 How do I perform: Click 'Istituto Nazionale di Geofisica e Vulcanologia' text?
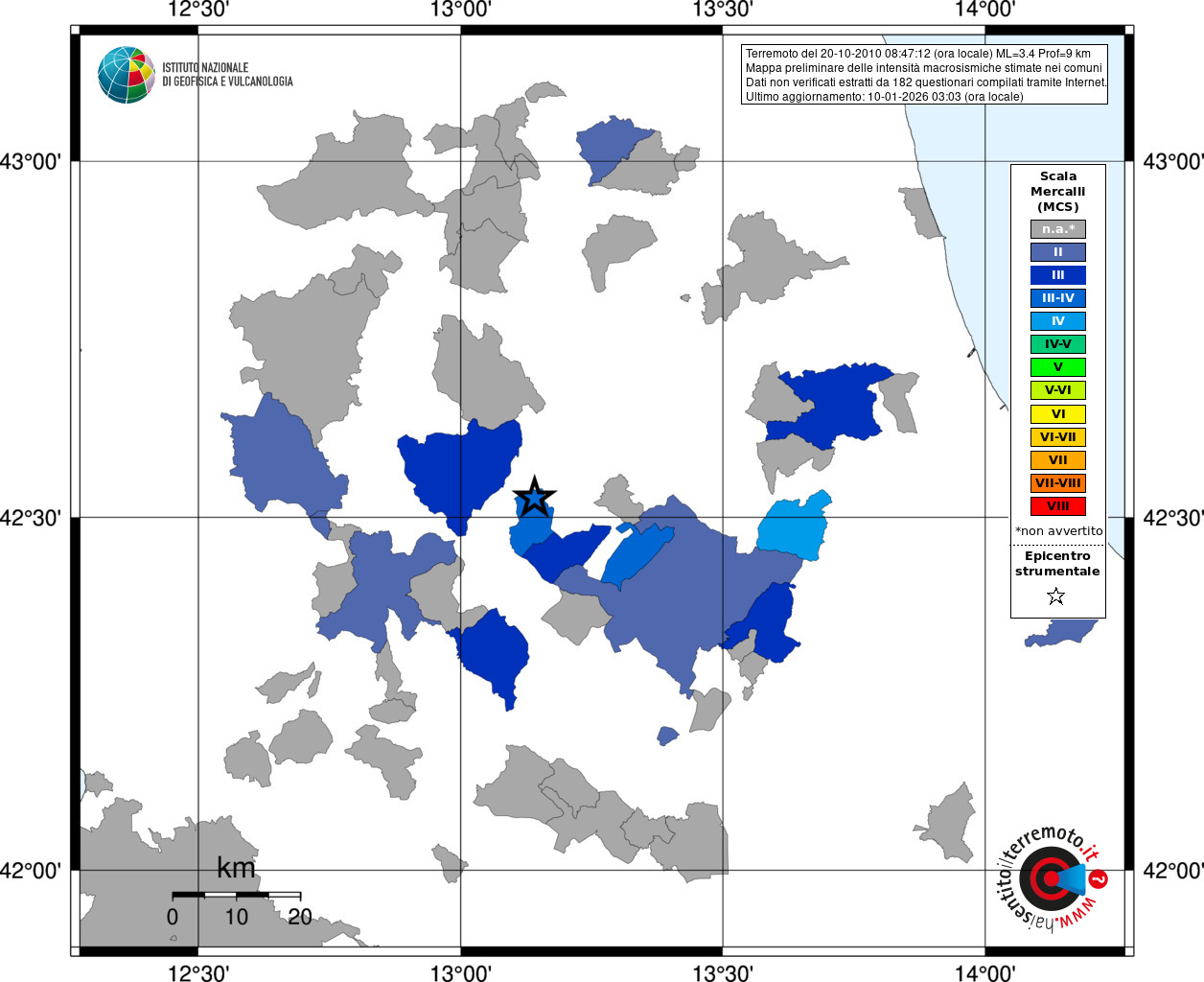pyautogui.click(x=227, y=75)
